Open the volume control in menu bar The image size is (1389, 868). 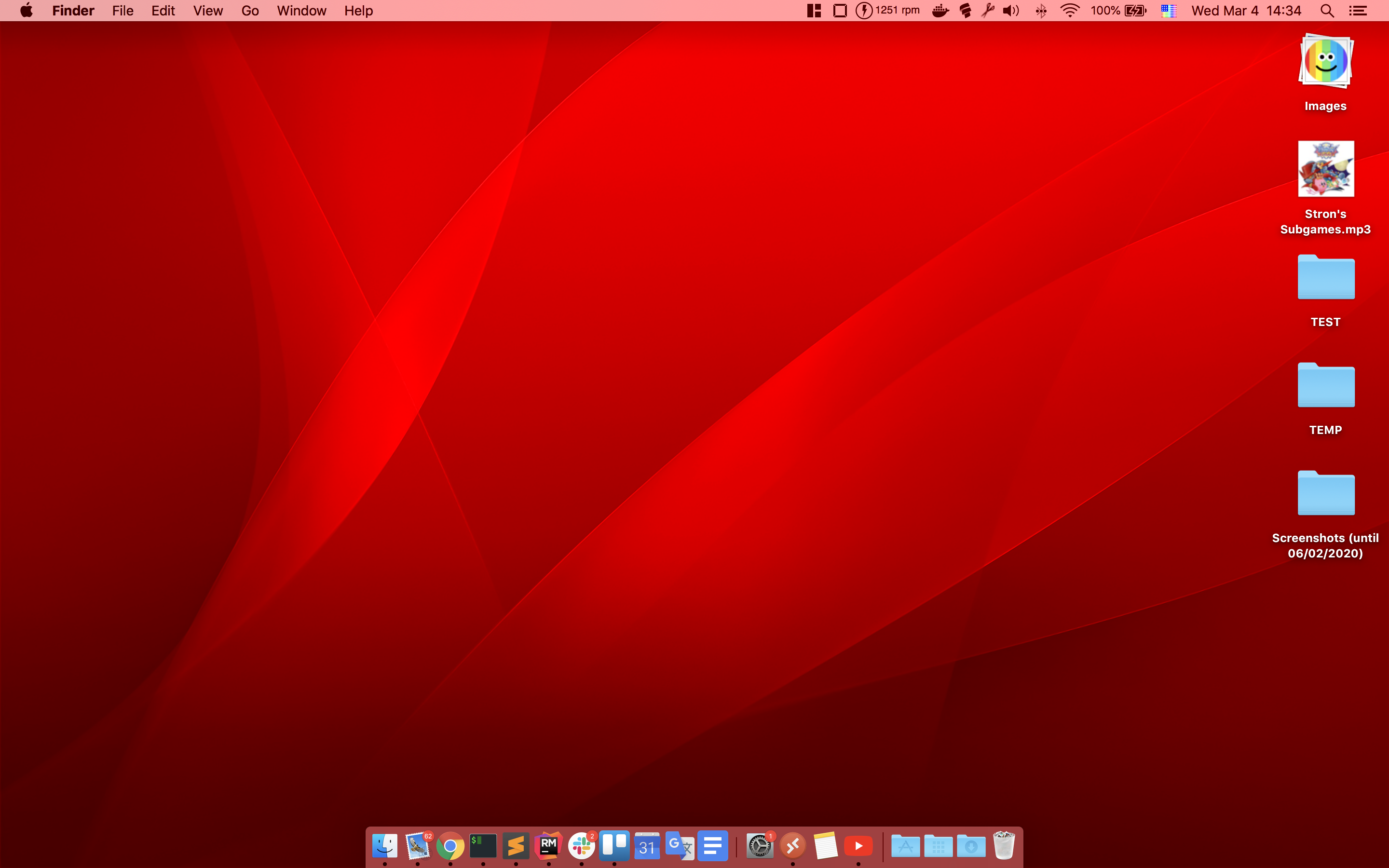point(1011,10)
